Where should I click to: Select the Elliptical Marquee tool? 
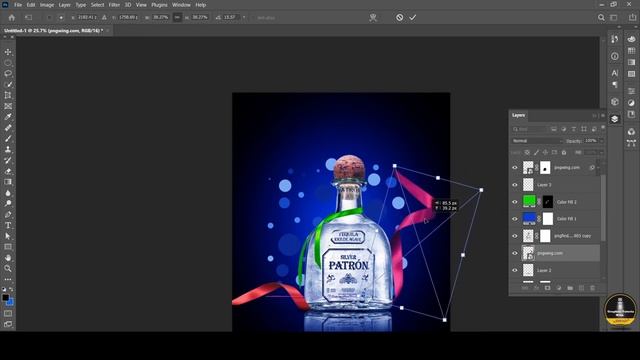click(8, 63)
